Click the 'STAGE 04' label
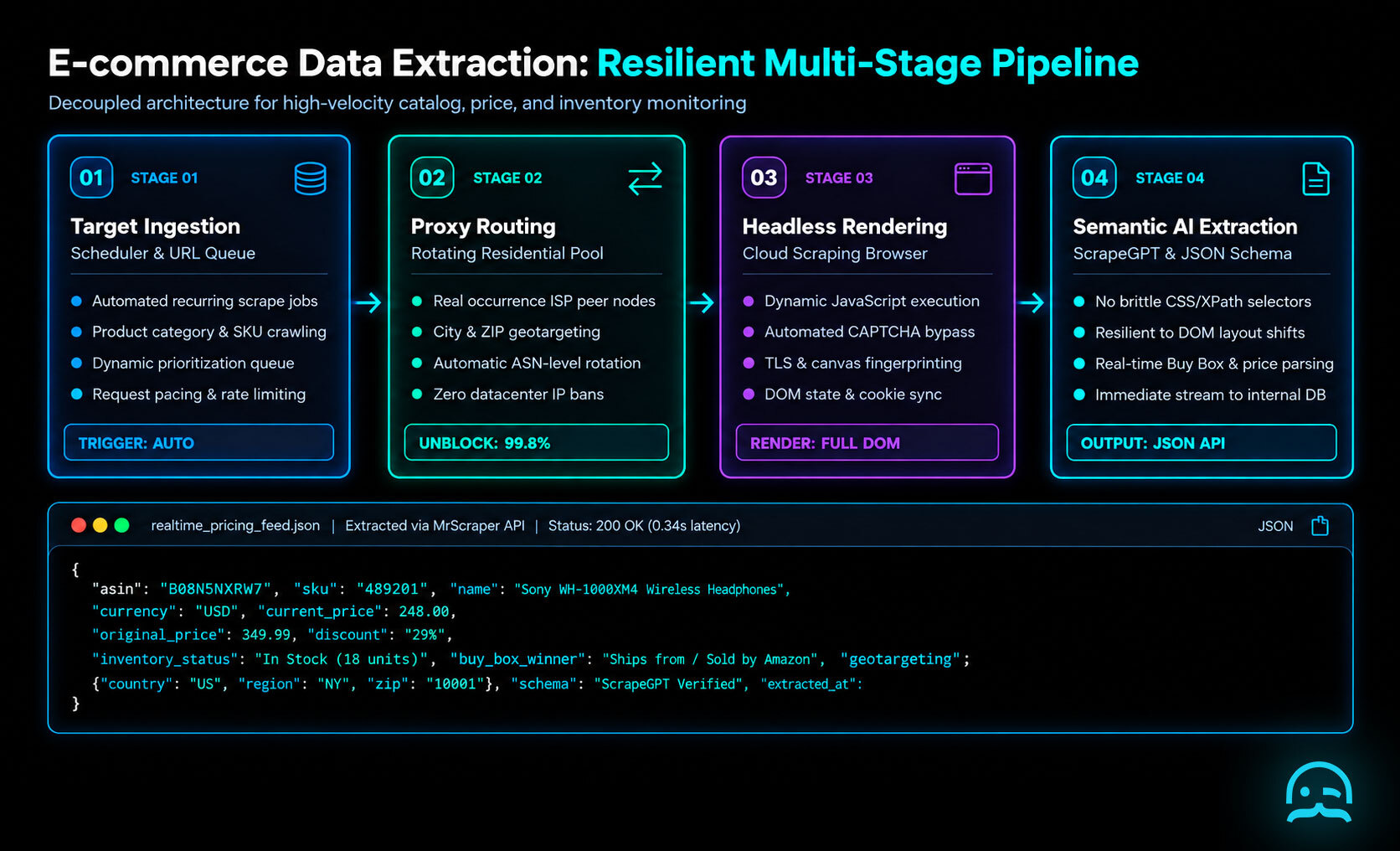Screen dimensions: 1400x851 pos(1170,178)
